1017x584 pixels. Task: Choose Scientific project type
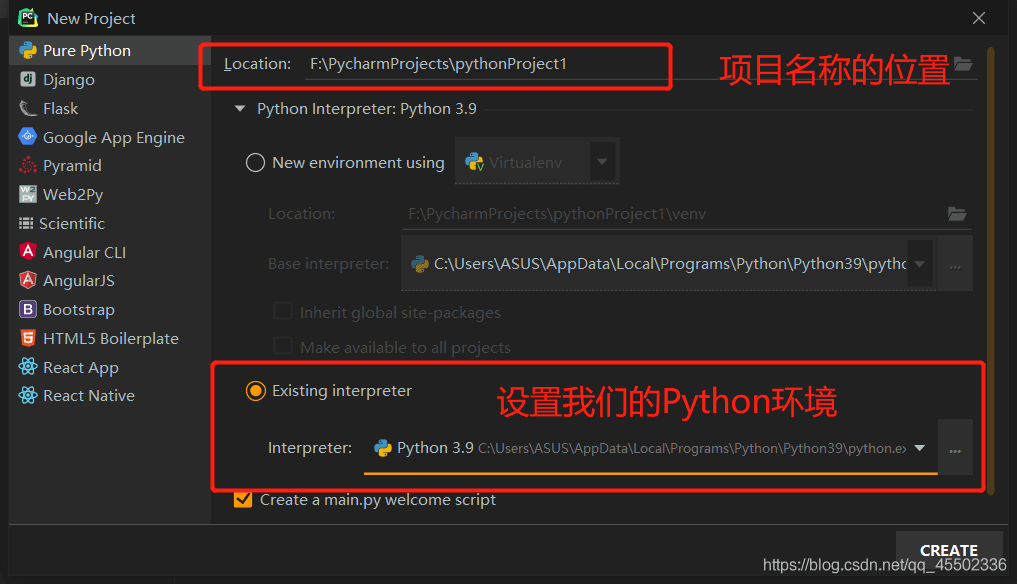click(x=110, y=223)
